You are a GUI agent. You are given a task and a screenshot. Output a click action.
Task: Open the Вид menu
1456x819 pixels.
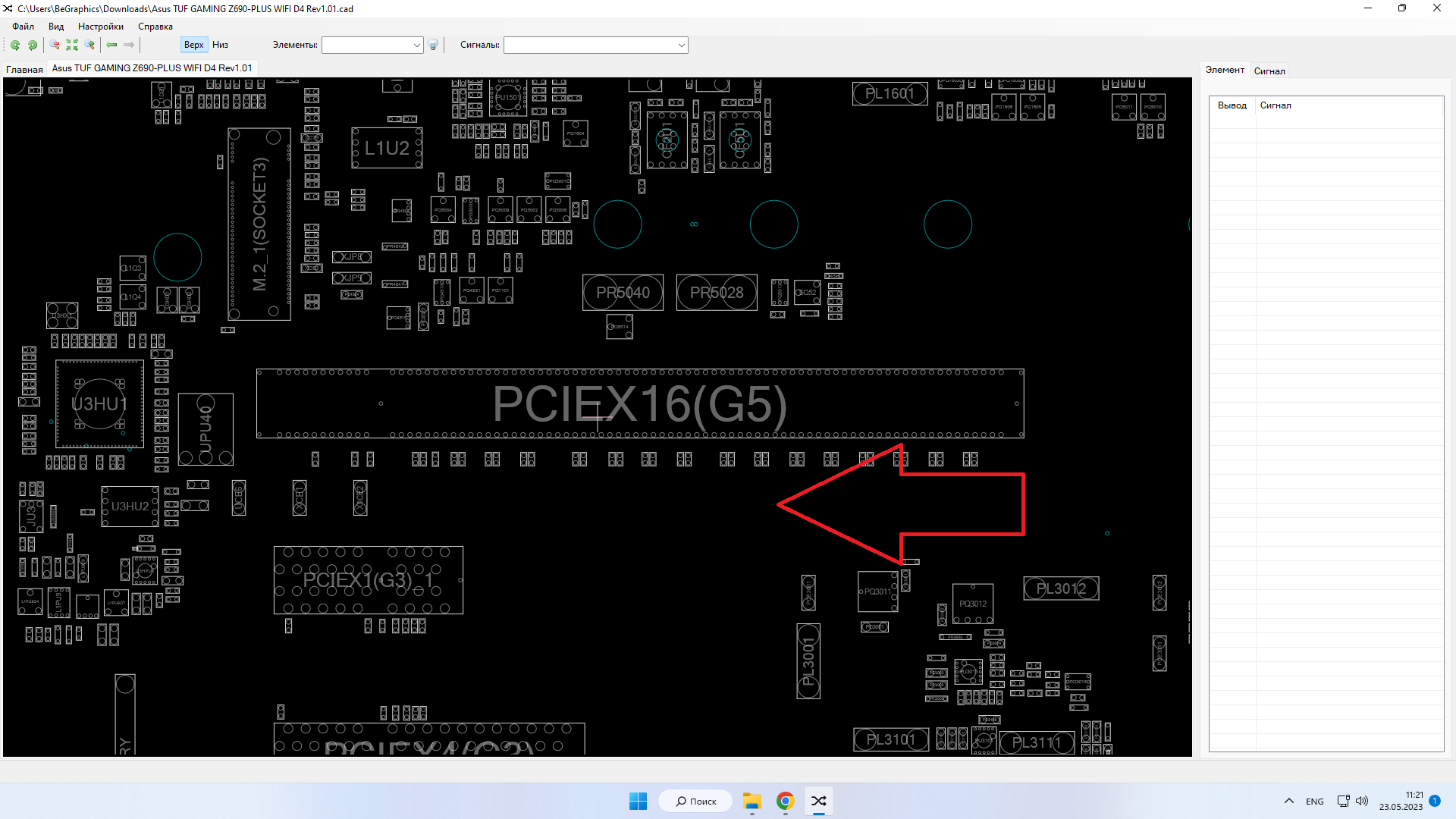pos(56,27)
